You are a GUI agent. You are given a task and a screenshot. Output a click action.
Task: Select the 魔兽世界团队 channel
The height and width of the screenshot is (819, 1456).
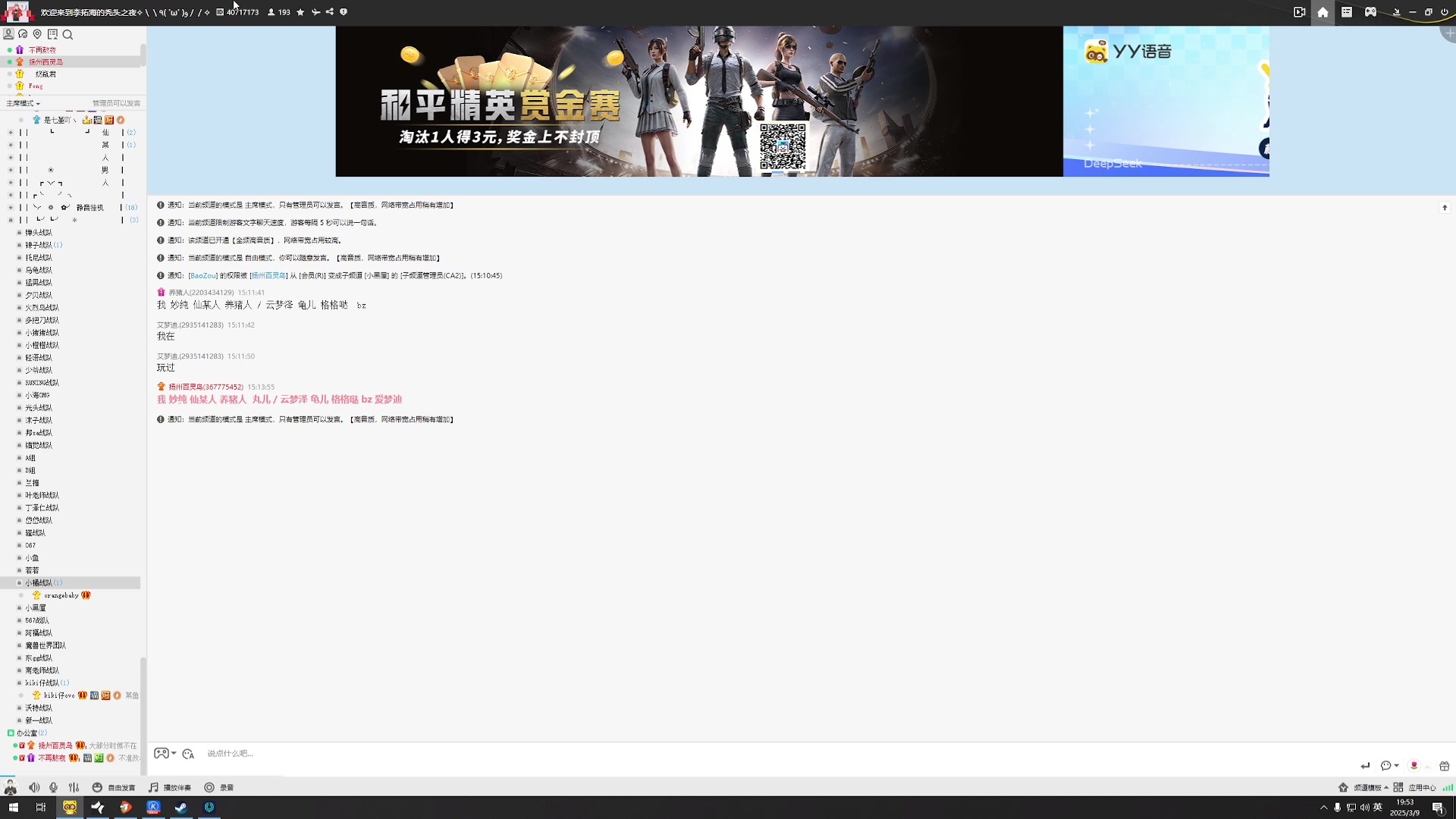coord(45,645)
